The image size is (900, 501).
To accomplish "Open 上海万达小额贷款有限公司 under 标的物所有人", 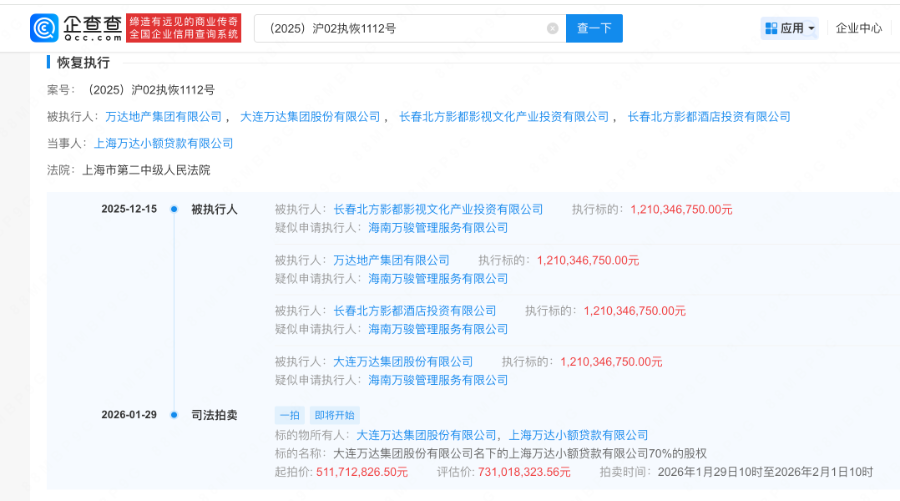I will point(578,435).
